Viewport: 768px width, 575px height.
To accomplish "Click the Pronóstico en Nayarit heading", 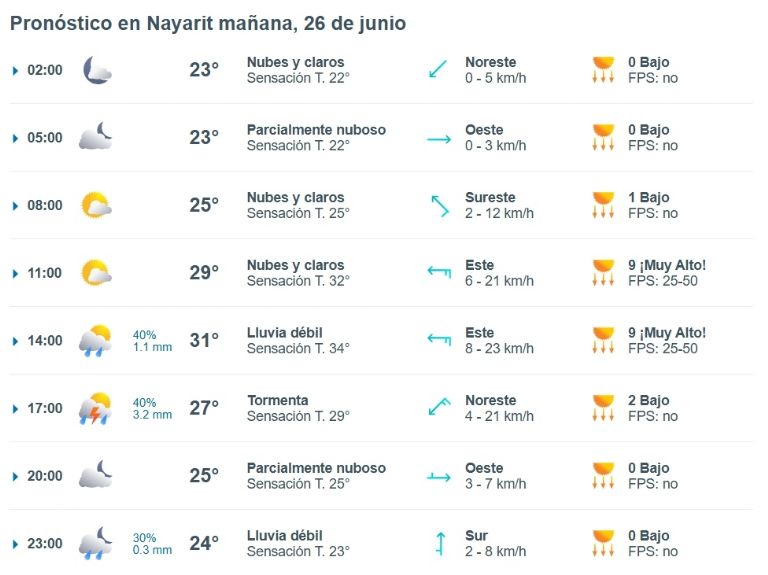I will tap(208, 24).
